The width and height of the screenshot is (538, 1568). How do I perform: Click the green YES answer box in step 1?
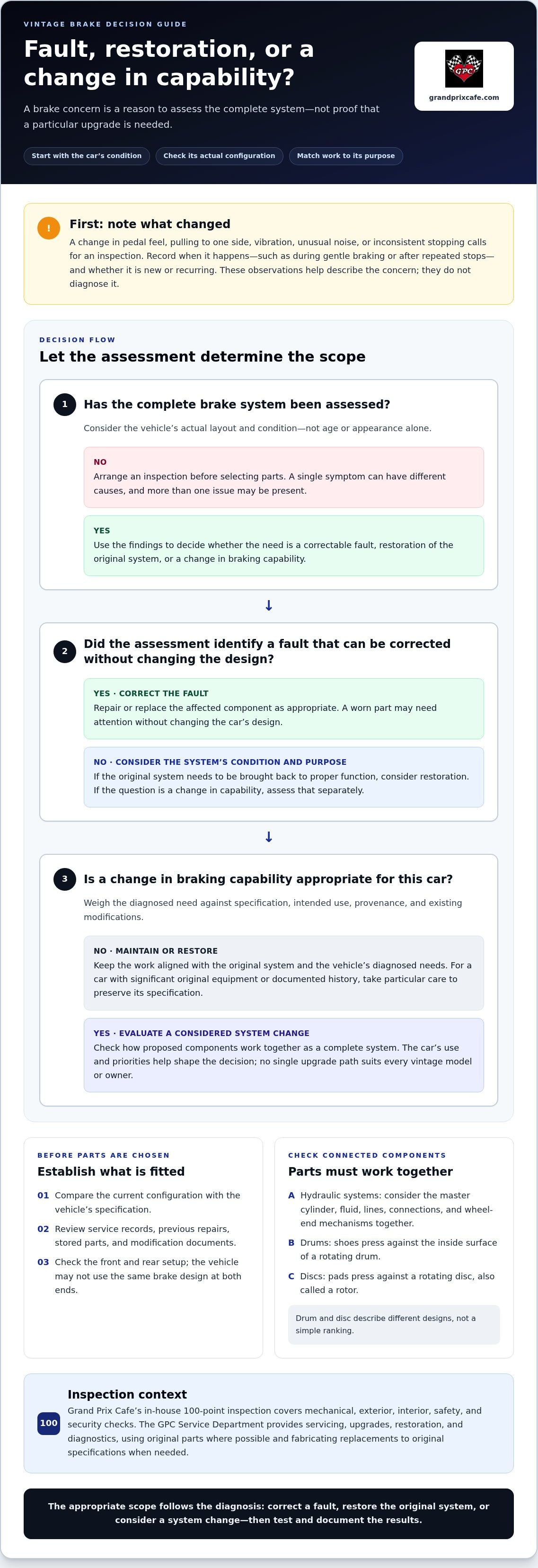[283, 545]
